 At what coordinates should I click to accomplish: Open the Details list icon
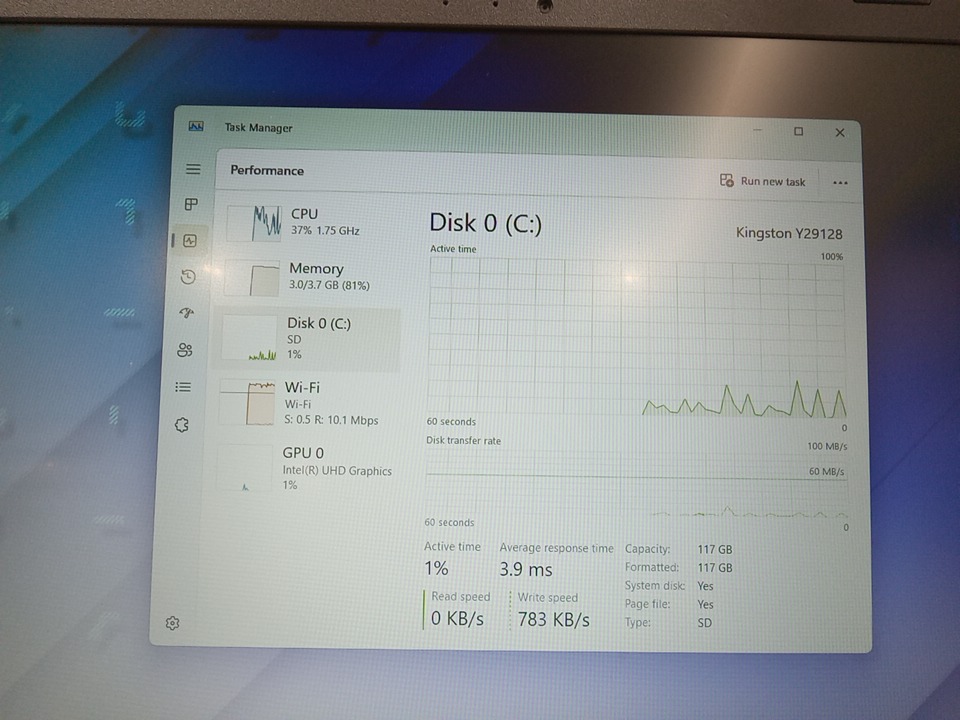pos(183,387)
